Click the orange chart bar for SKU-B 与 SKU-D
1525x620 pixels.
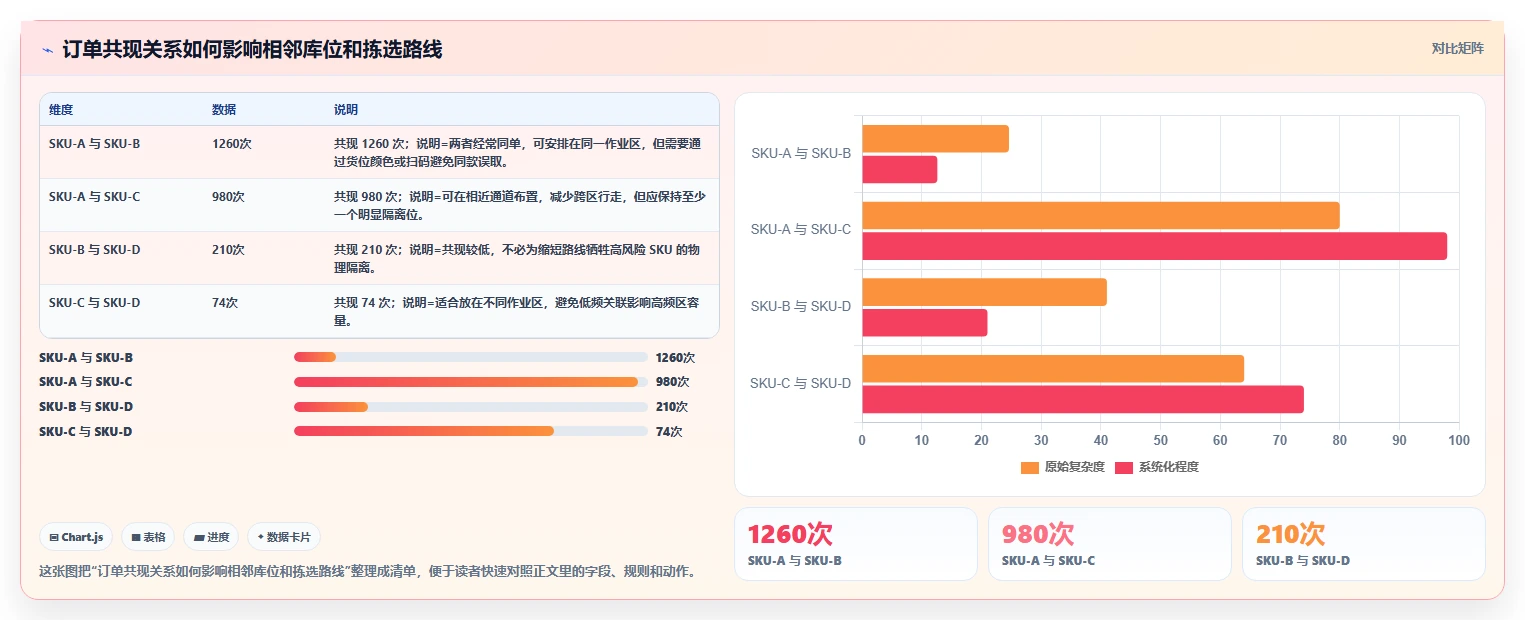tap(984, 292)
